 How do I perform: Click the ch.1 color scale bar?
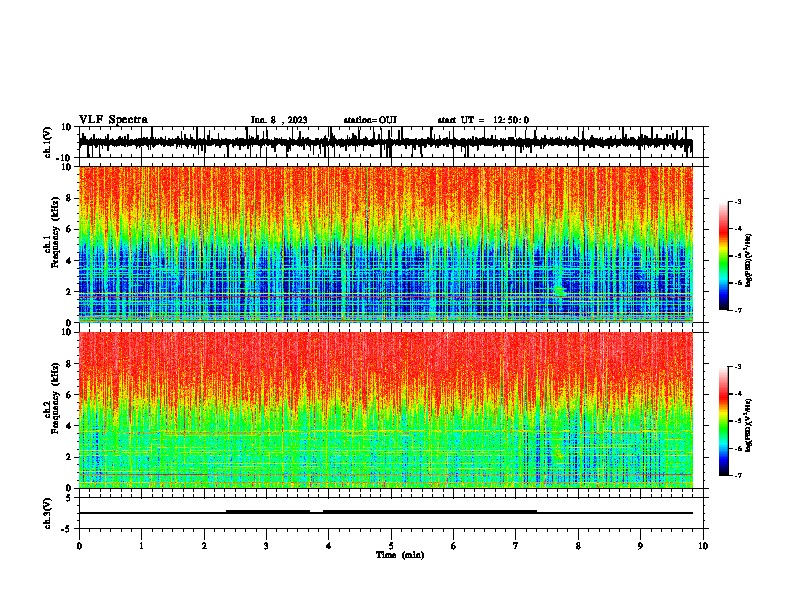pyautogui.click(x=724, y=256)
